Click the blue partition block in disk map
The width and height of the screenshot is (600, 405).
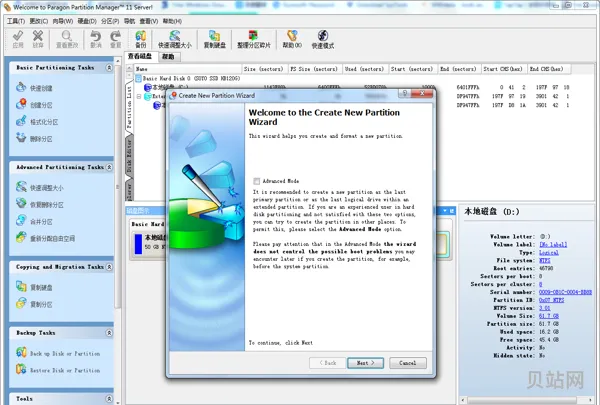point(138,244)
